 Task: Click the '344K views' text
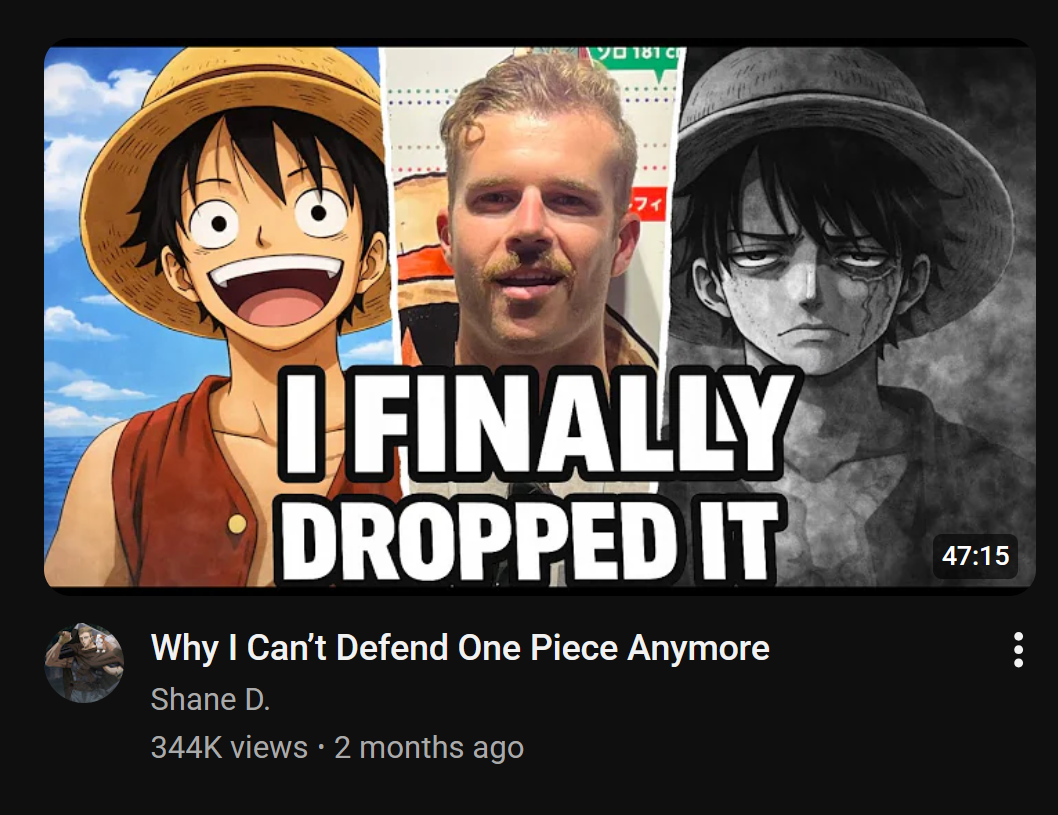pos(229,748)
